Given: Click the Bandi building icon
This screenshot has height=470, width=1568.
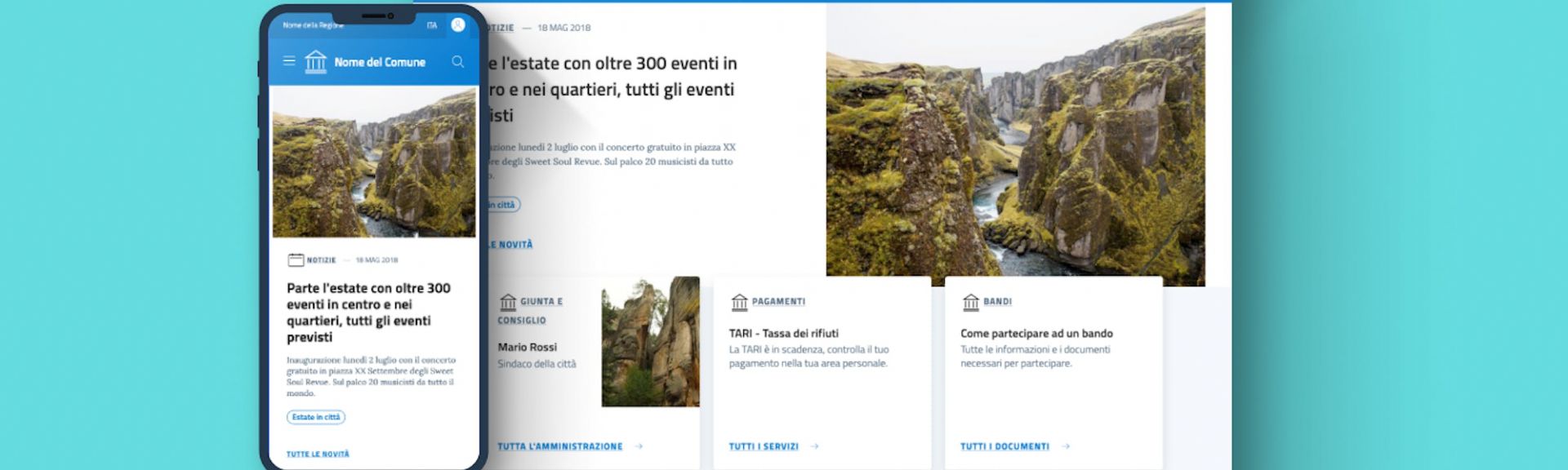Looking at the screenshot, I should [x=971, y=302].
